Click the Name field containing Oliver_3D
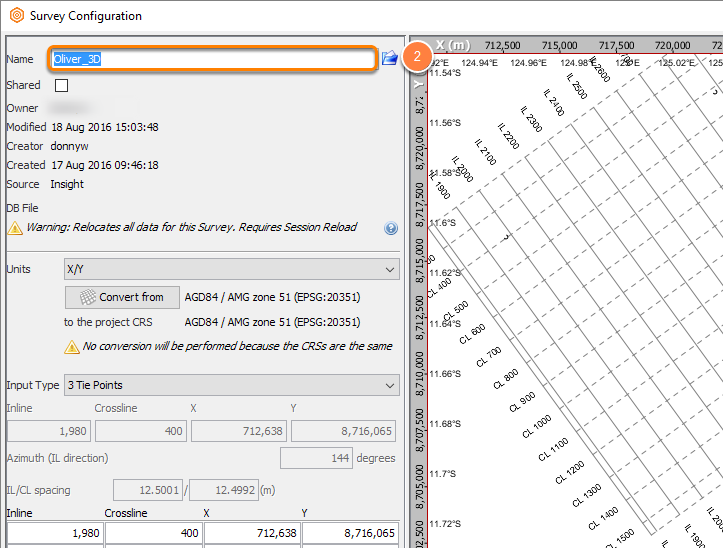This screenshot has width=723, height=548. [x=212, y=59]
